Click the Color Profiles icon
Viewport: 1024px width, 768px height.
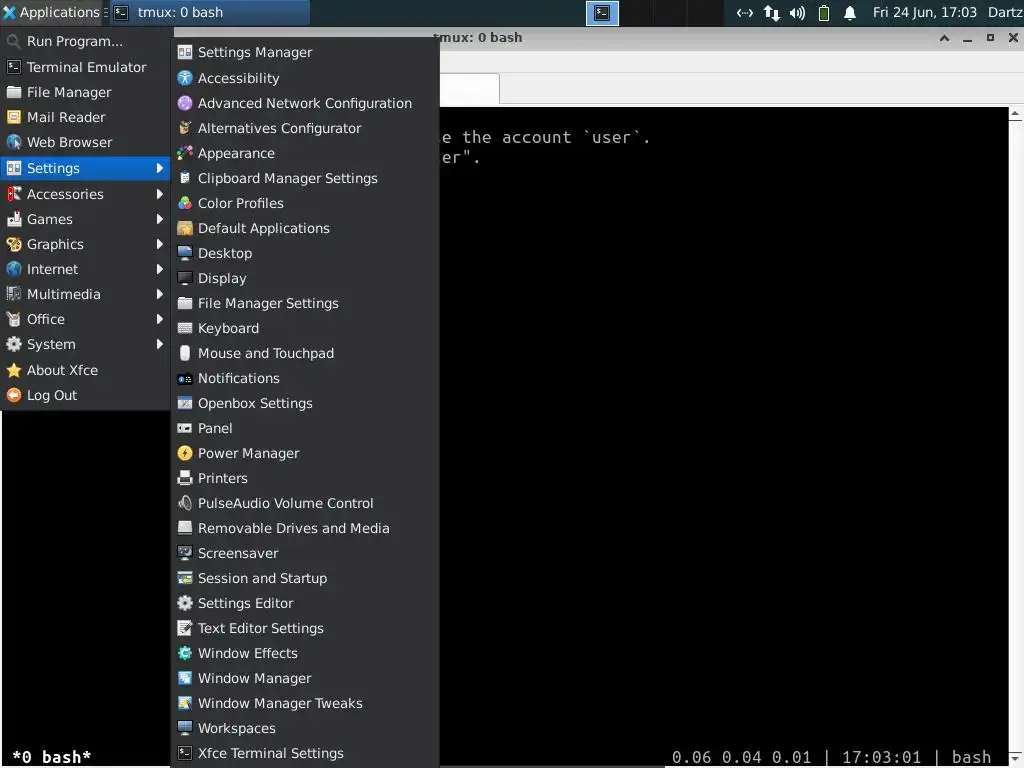(185, 203)
